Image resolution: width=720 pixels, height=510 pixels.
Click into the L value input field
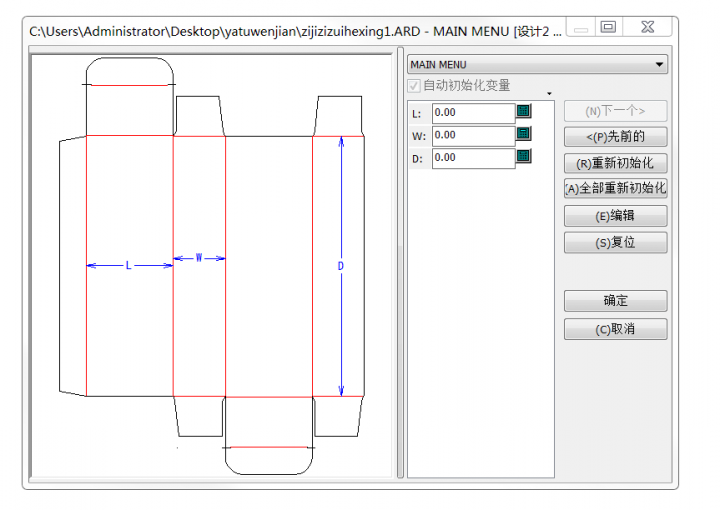pyautogui.click(x=473, y=113)
